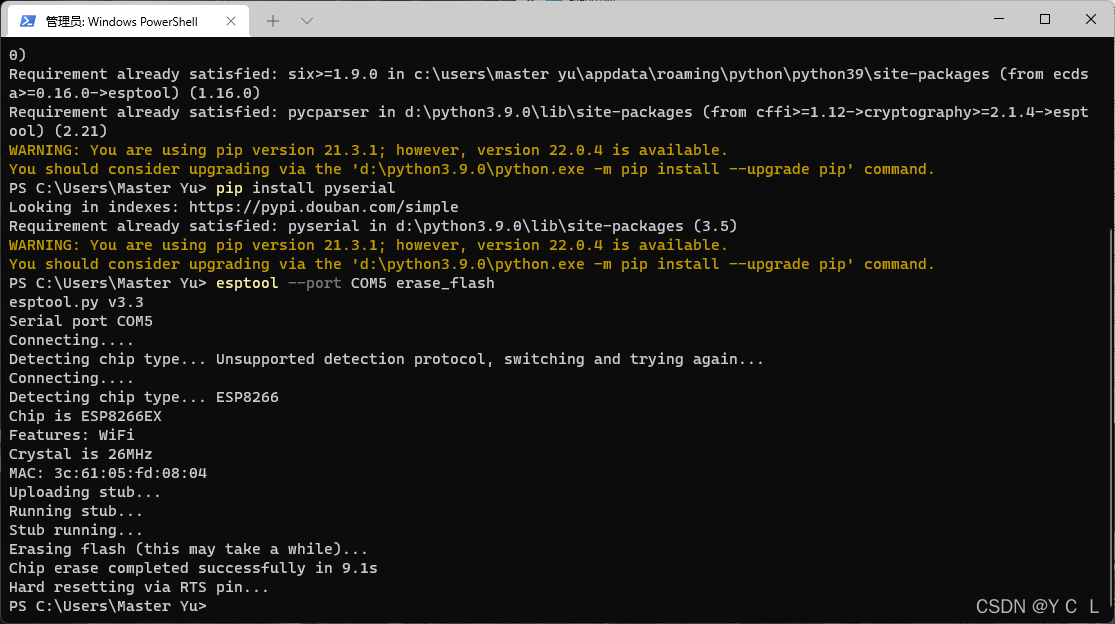Click the pip install pyserial command

(306, 188)
